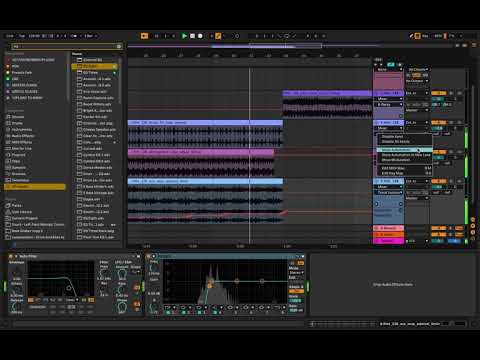Open the first purple track's Master output dropdown
Viewport: 480px width, 360px height.
pos(417,110)
